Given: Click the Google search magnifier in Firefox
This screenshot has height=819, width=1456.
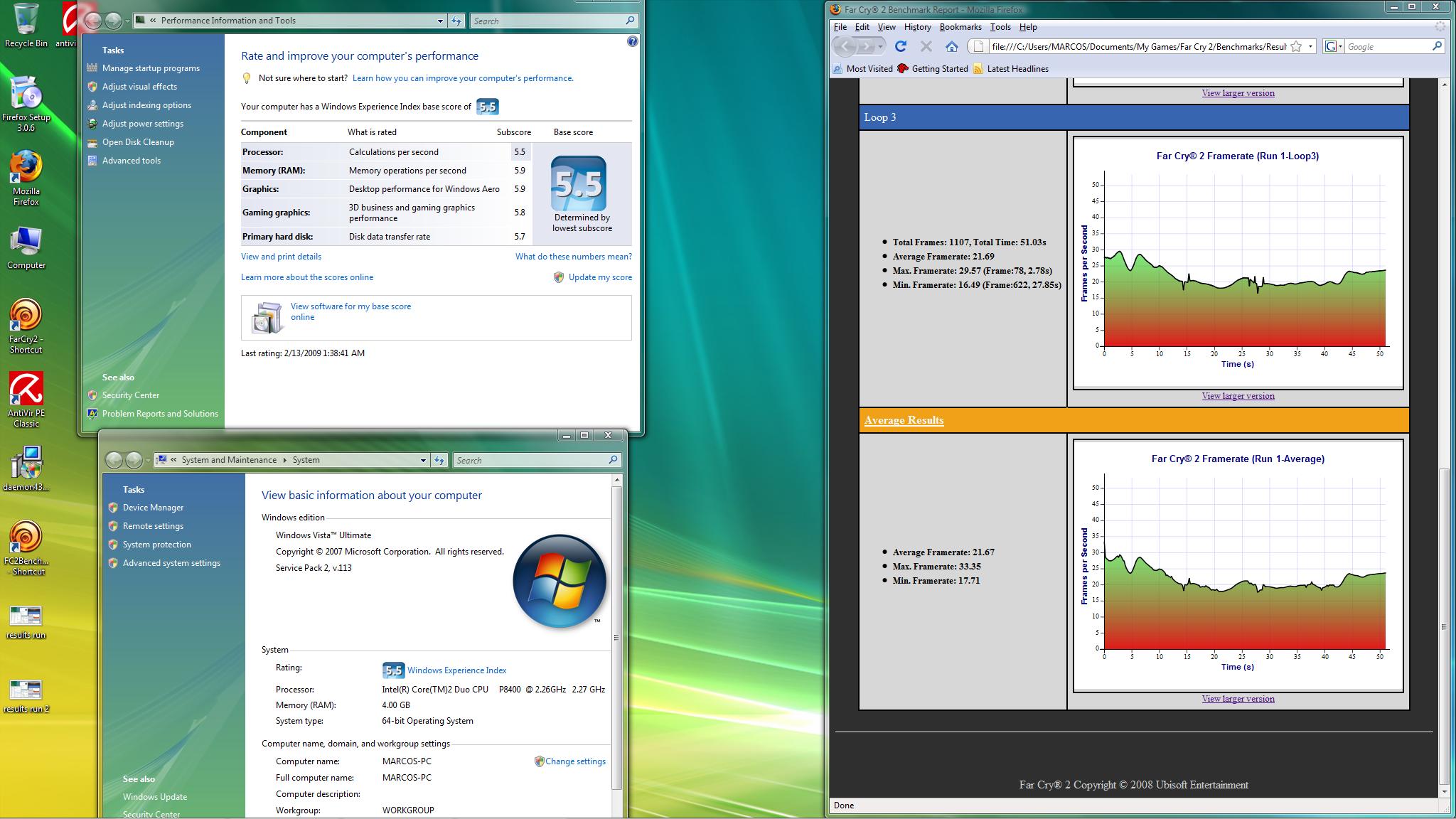Looking at the screenshot, I should click(x=1437, y=46).
